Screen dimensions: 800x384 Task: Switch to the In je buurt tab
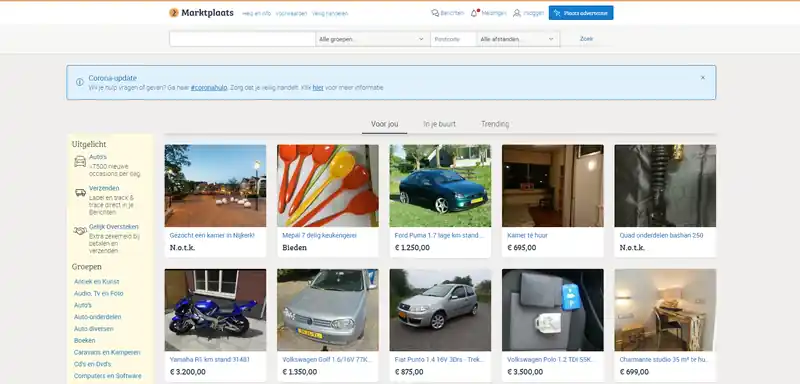point(439,124)
